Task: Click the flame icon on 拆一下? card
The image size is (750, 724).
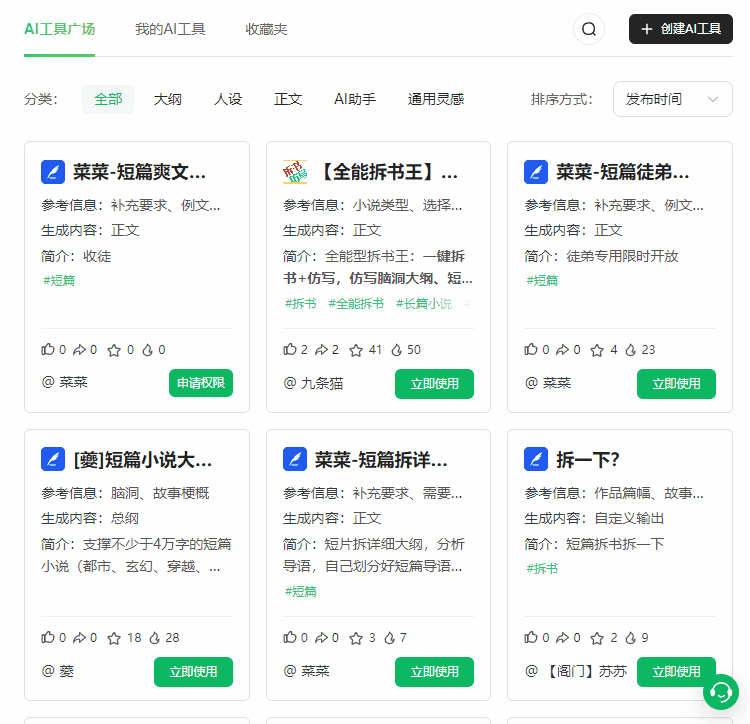Action: [632, 637]
